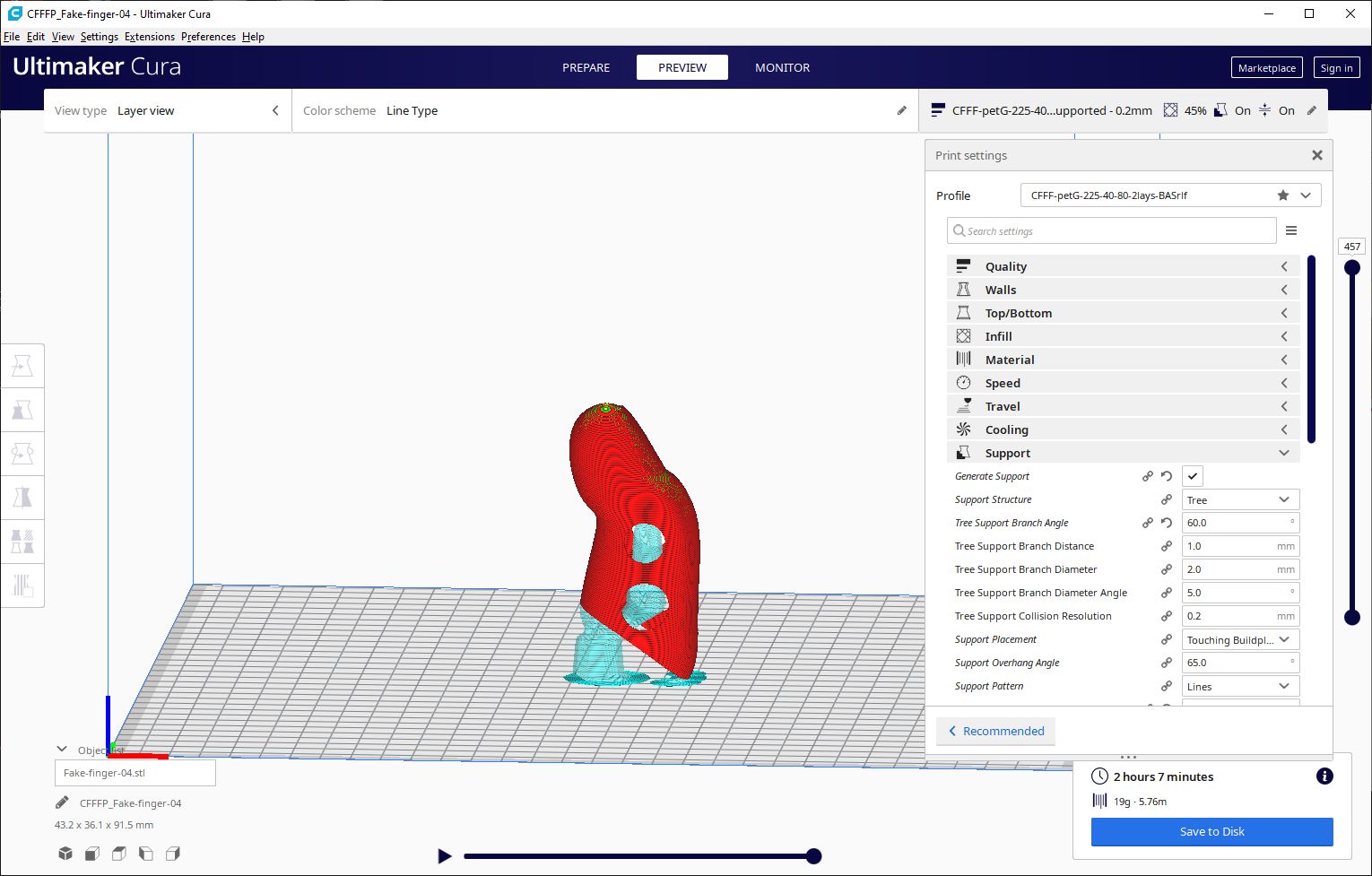This screenshot has height=876, width=1372.
Task: Select the Mirror tool in left toolbar
Action: [22, 497]
